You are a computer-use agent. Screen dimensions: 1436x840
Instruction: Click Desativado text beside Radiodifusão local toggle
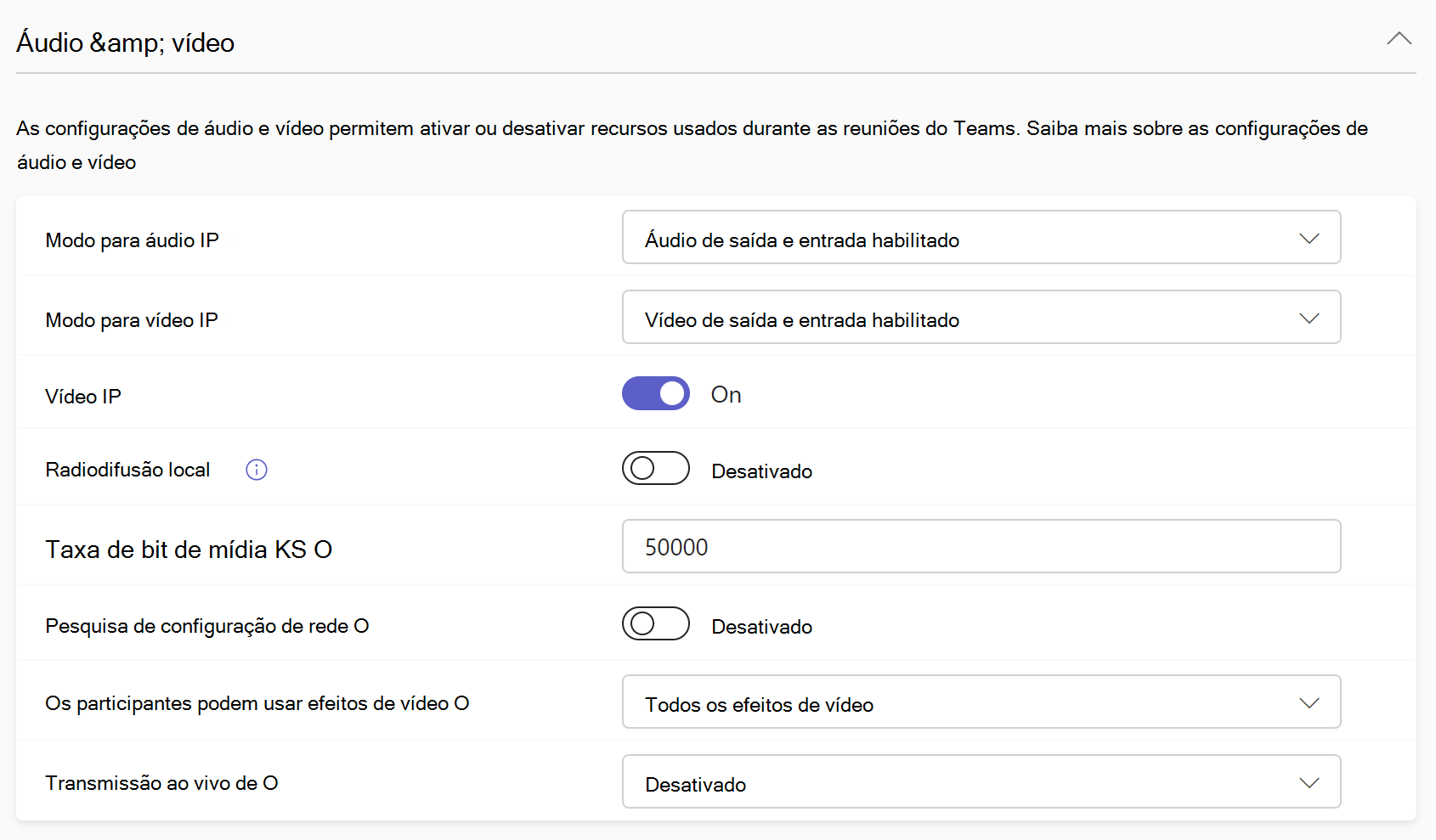(762, 471)
